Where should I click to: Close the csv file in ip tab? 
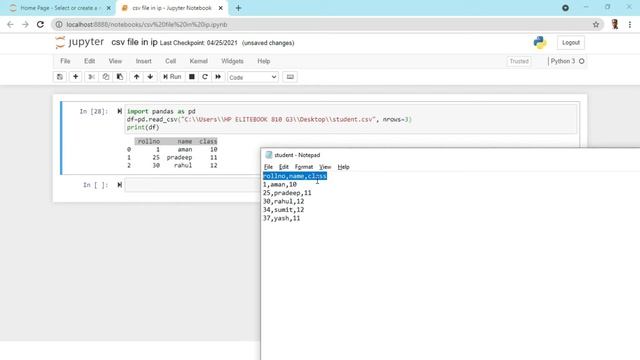click(x=220, y=8)
